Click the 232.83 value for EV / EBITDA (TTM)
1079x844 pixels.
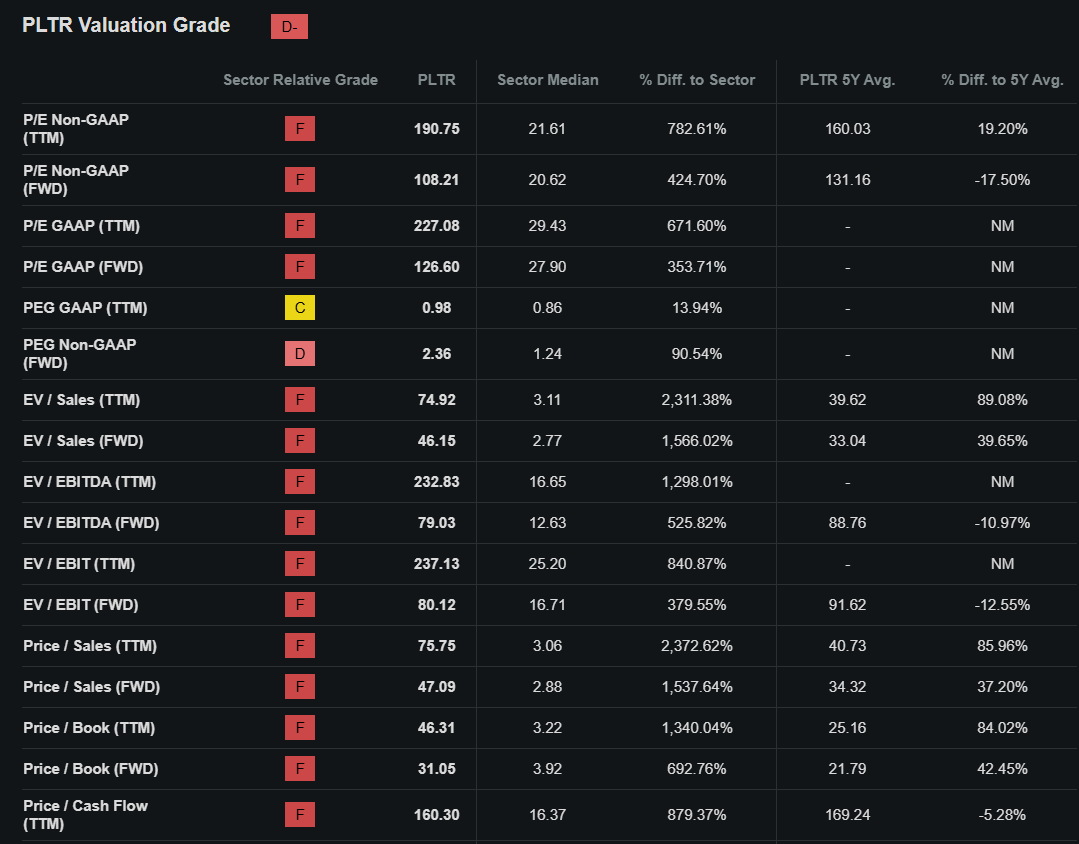[x=437, y=482]
